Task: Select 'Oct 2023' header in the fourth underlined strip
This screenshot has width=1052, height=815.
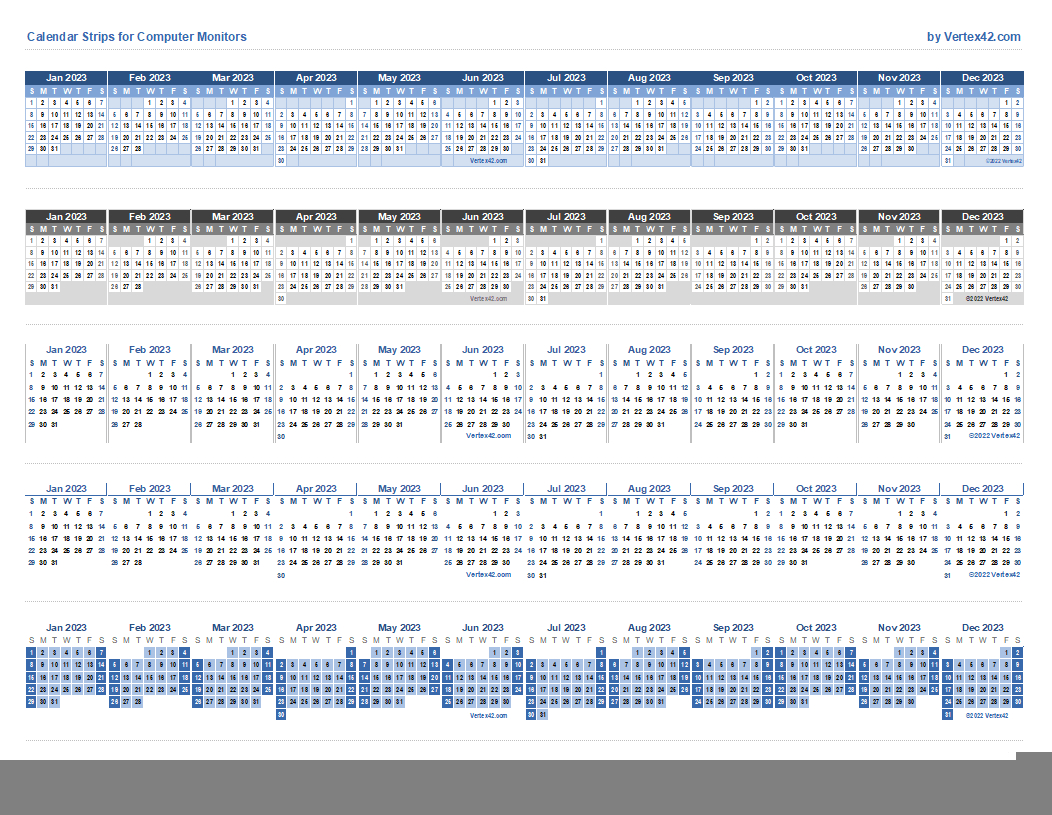Action: coord(817,488)
